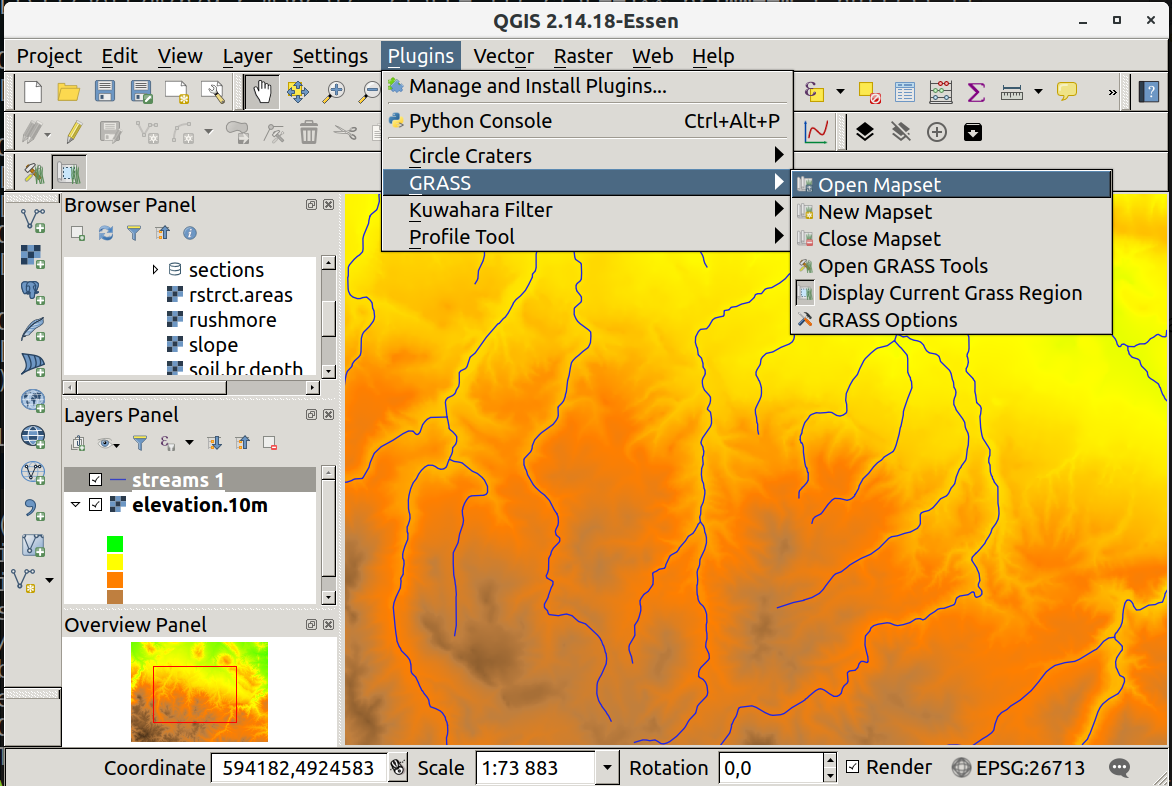This screenshot has height=786, width=1172.
Task: Open the Field Calculator abacus icon
Action: (x=941, y=92)
